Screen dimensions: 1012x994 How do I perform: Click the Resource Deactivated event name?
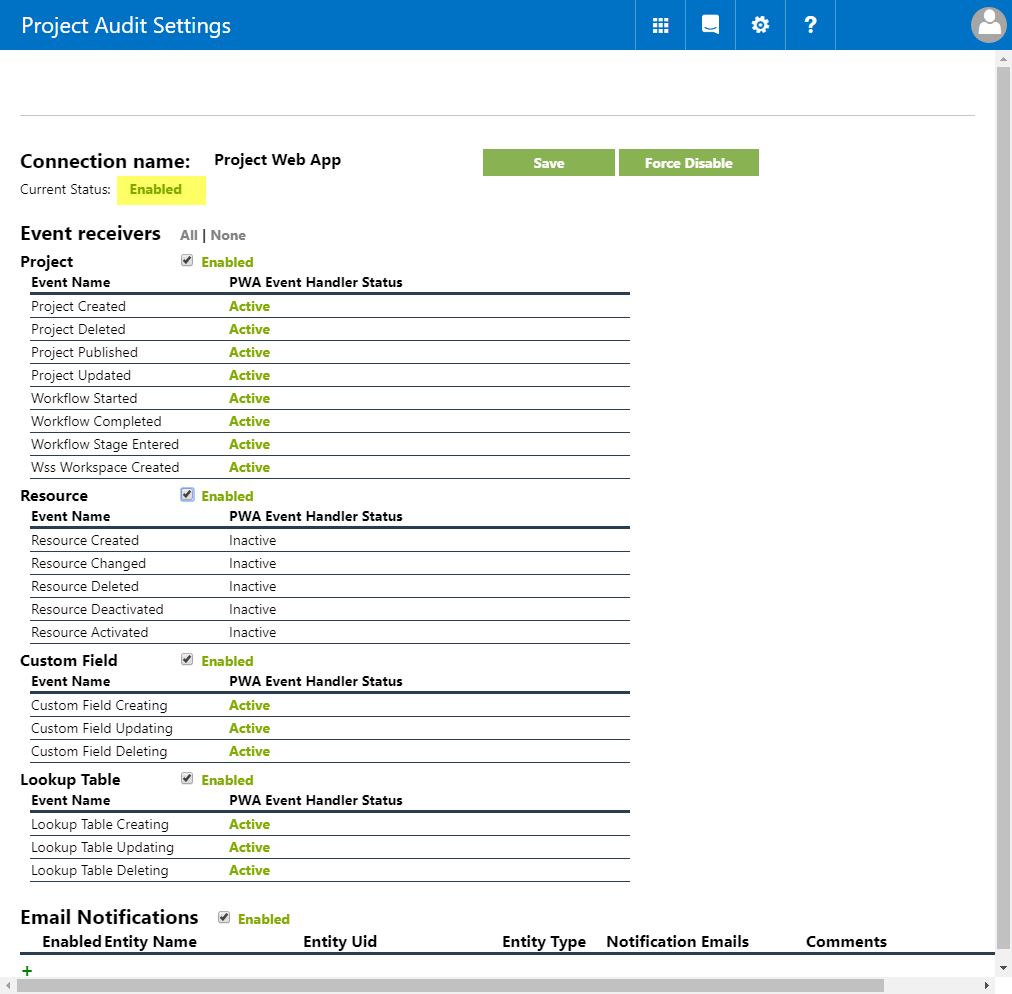[x=97, y=609]
